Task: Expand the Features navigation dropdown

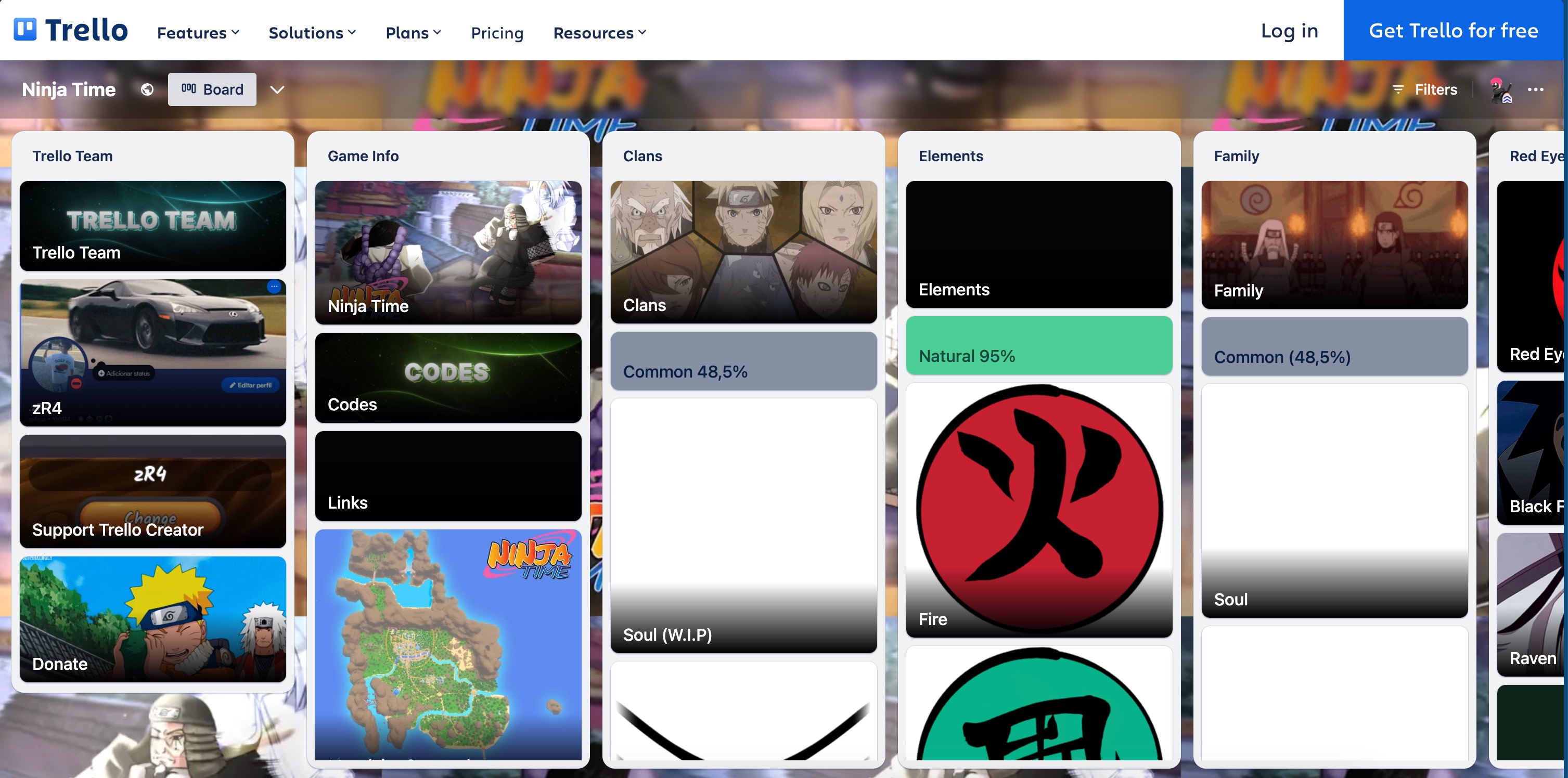Action: point(197,32)
